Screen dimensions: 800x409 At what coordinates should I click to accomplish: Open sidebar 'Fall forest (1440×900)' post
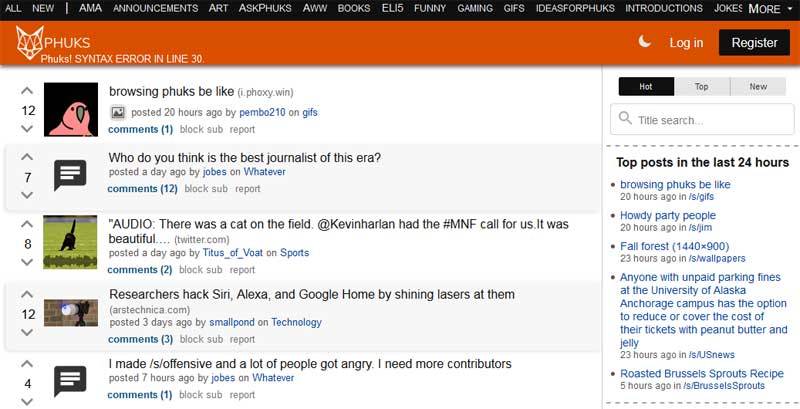[x=674, y=246]
